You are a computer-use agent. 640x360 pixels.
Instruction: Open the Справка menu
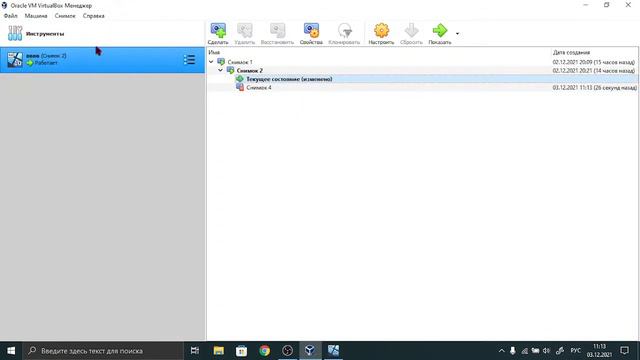93,16
